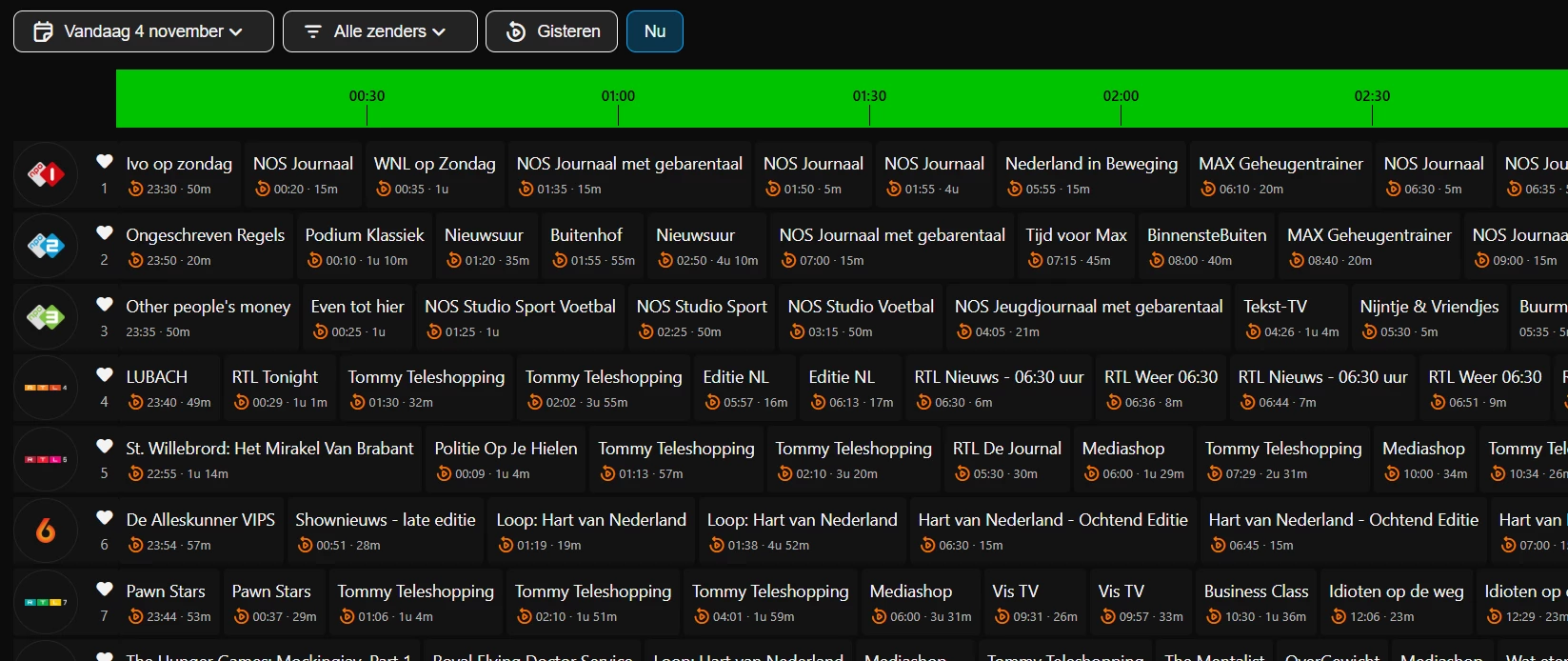Open the Alle zenders channel filter dropdown
This screenshot has height=661, width=1568.
pos(381,31)
